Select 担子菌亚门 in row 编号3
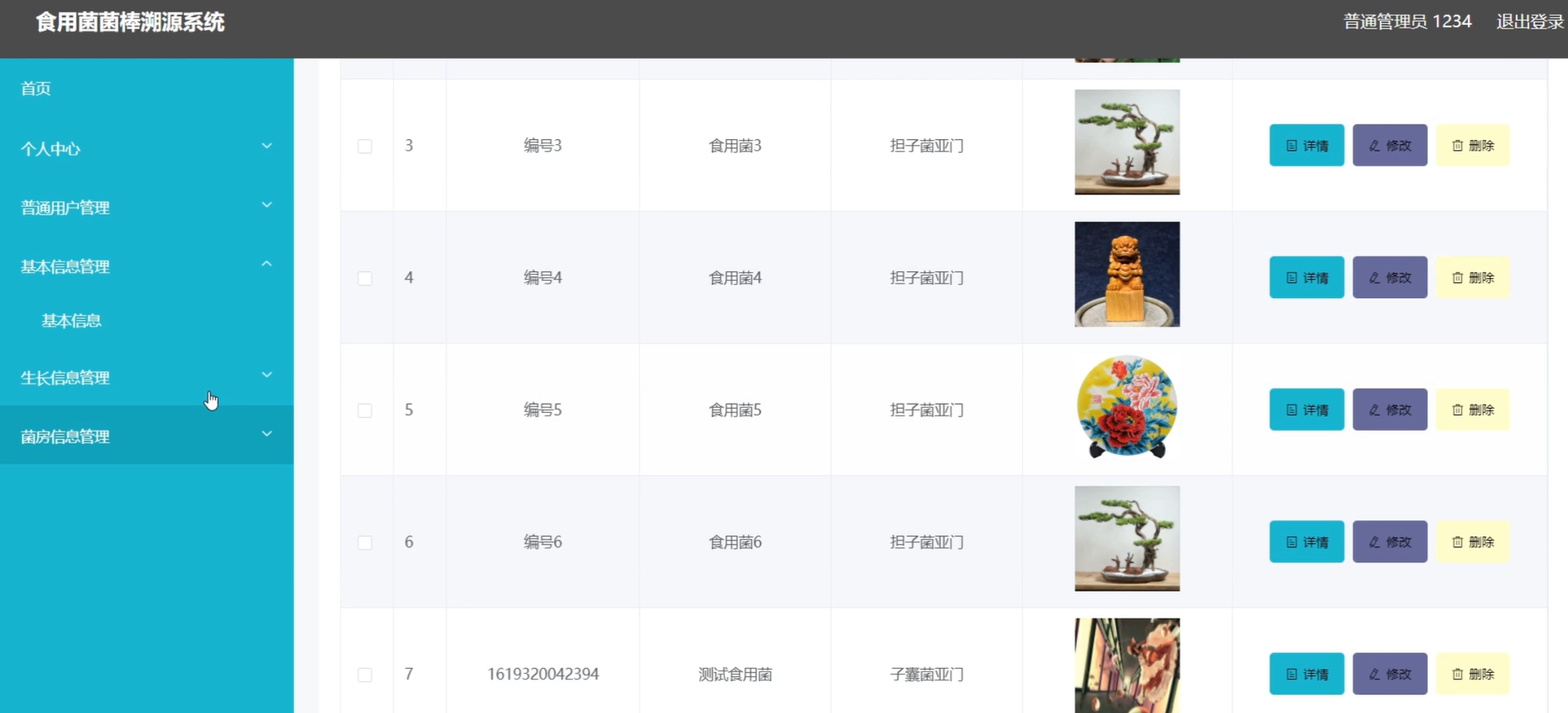The width and height of the screenshot is (1568, 713). coord(927,146)
